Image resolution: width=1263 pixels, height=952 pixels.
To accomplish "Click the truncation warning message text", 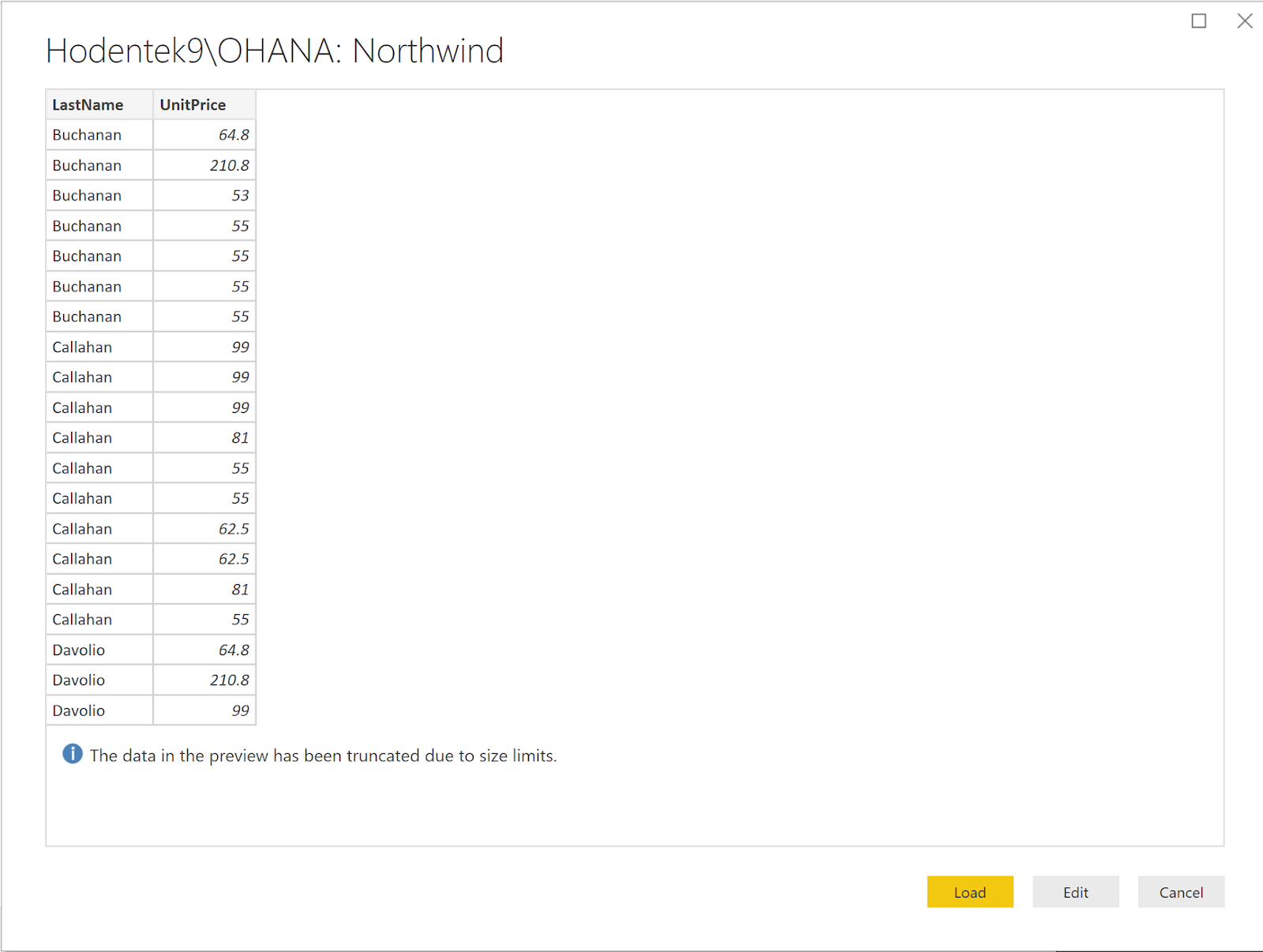I will 324,755.
